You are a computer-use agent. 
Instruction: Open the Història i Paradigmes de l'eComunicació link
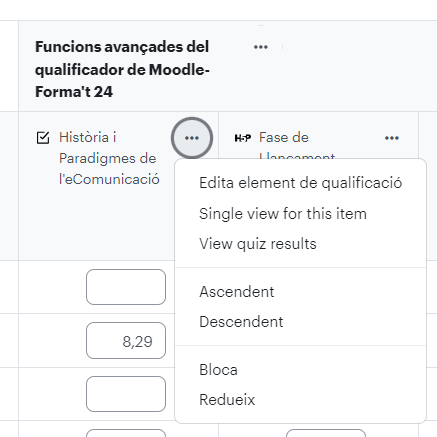[x=109, y=158]
